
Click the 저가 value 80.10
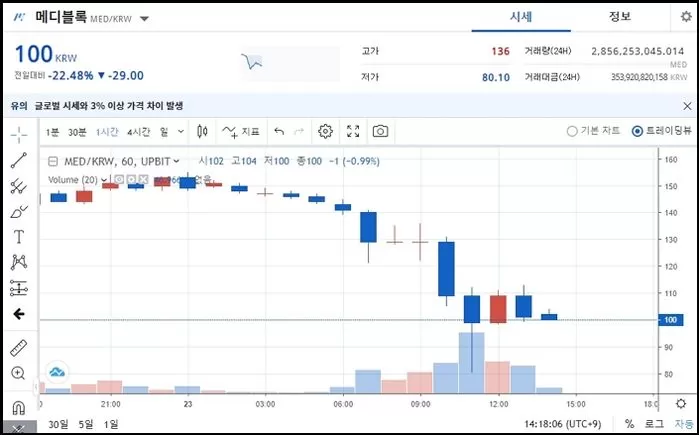(x=496, y=78)
